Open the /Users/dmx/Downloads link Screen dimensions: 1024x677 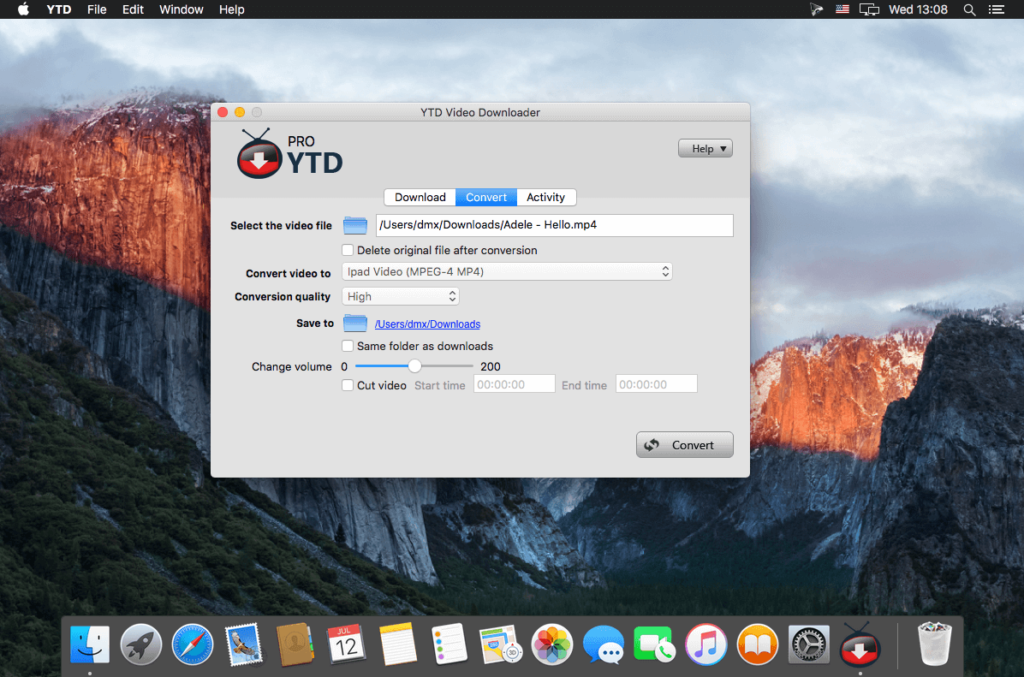[427, 323]
